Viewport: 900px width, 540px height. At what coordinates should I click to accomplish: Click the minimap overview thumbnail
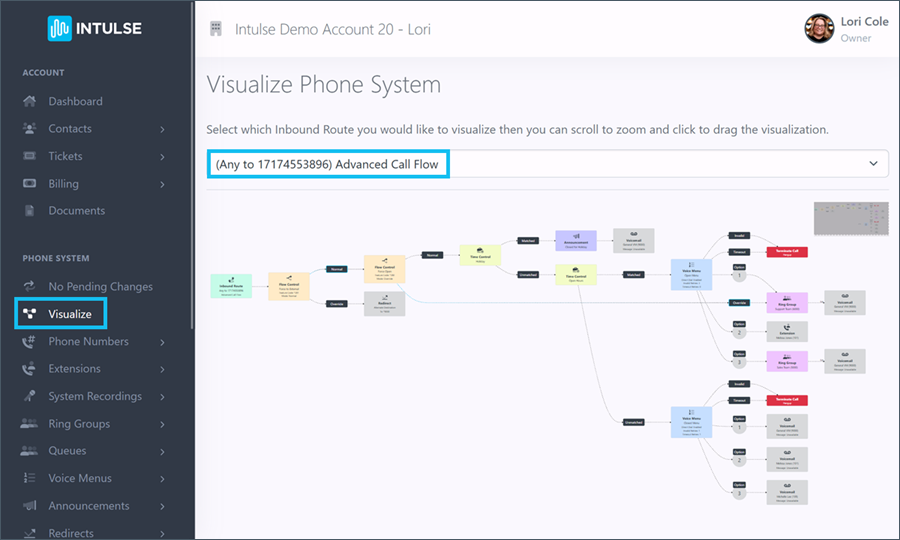point(851,218)
